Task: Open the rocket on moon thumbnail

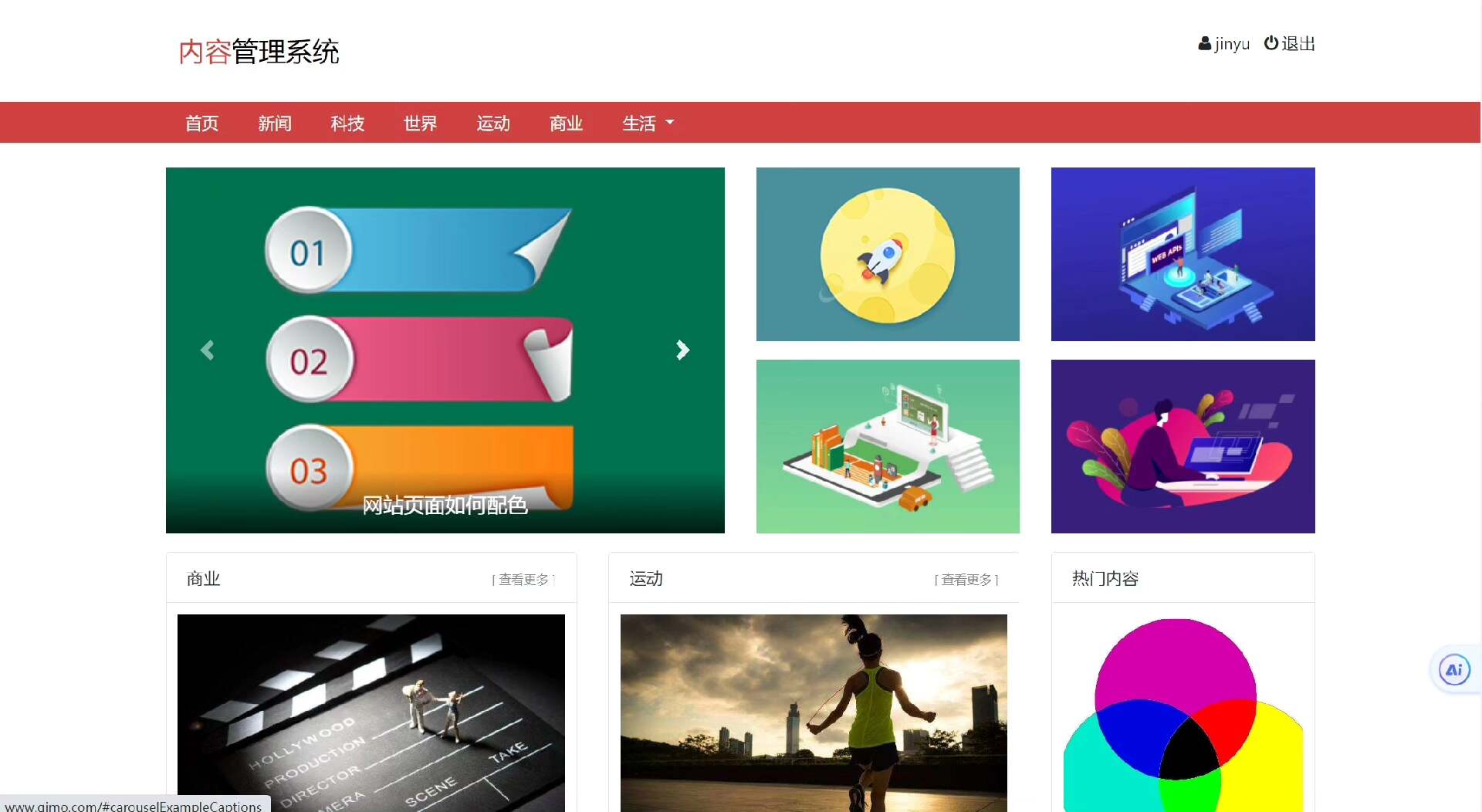Action: click(x=888, y=254)
